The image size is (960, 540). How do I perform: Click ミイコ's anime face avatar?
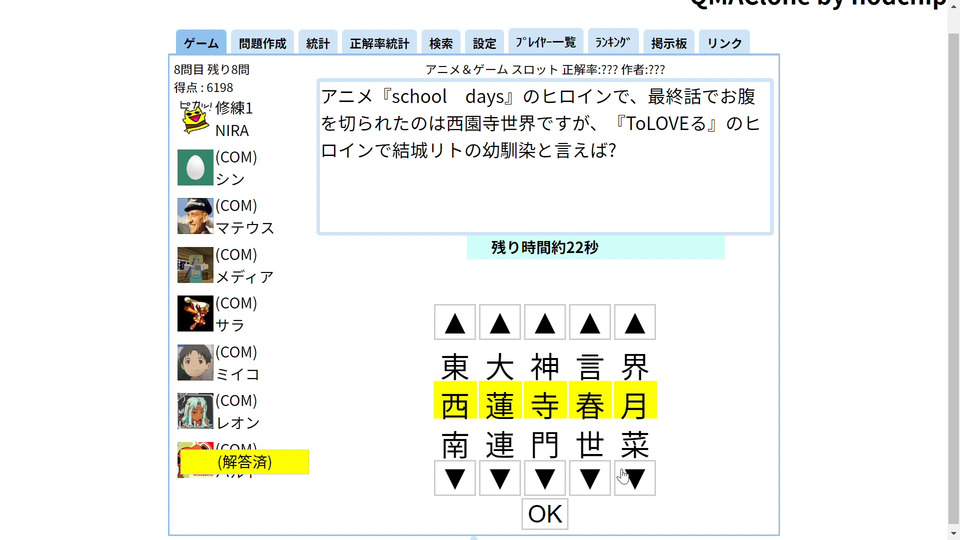coord(195,362)
